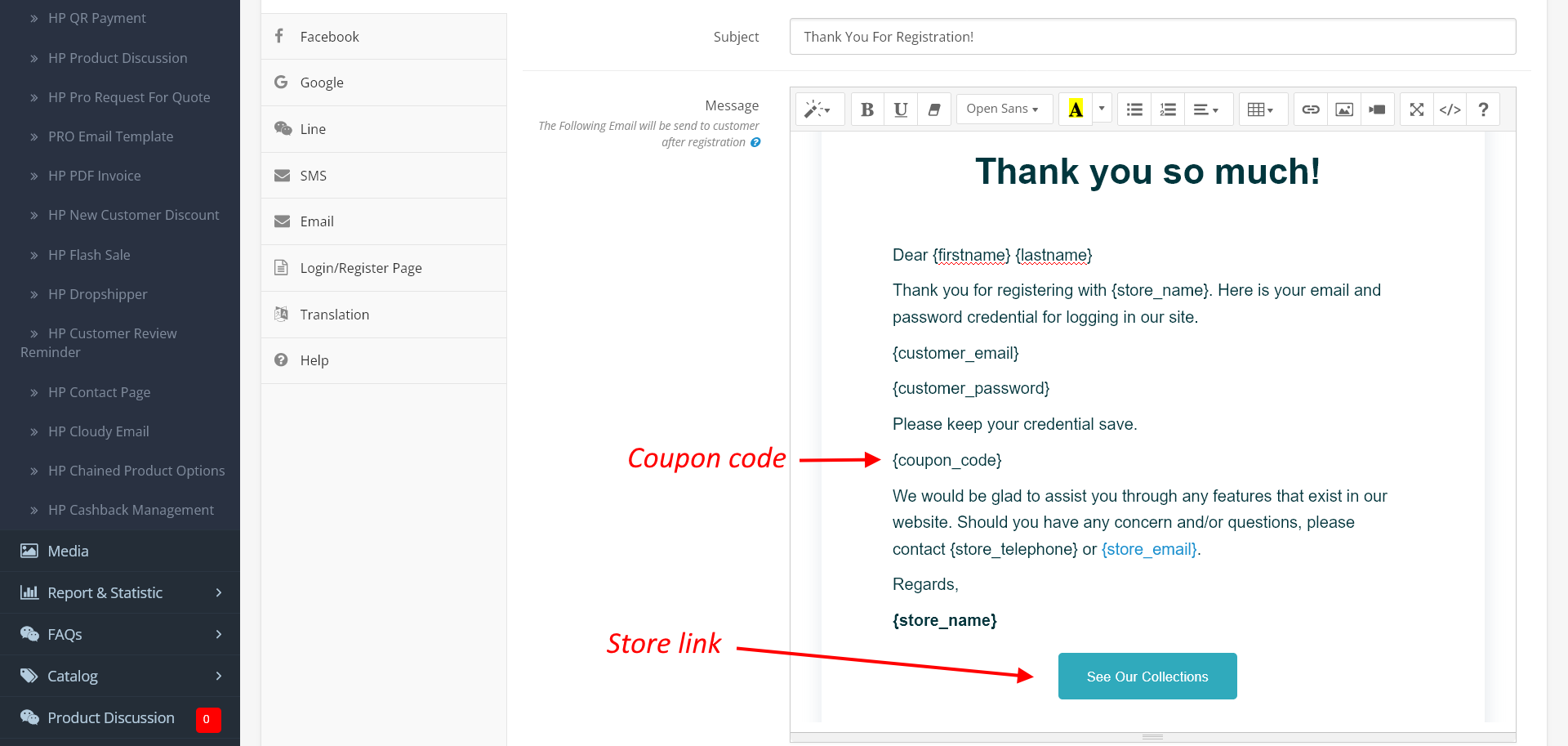The image size is (1568, 746).
Task: Open the table insert dropdown
Action: 1260,109
